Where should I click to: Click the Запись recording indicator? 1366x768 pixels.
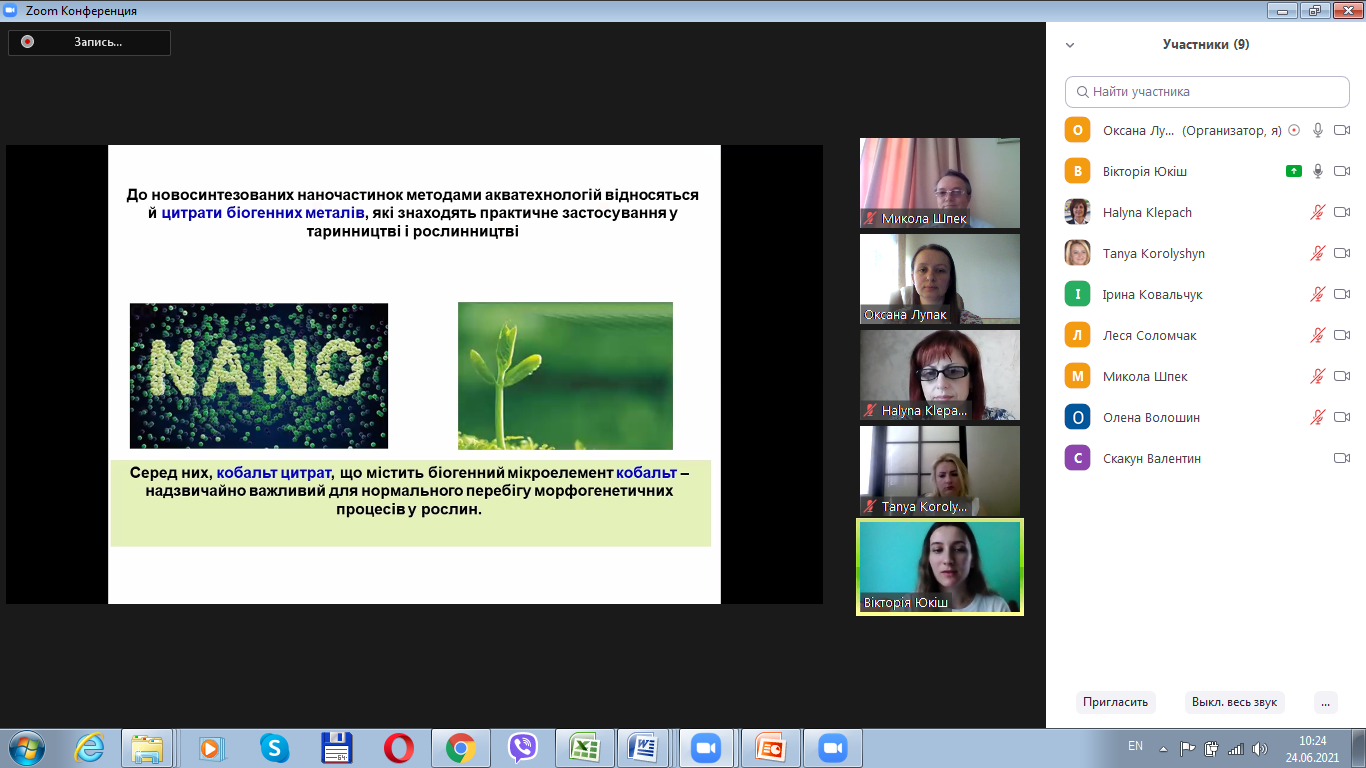89,42
